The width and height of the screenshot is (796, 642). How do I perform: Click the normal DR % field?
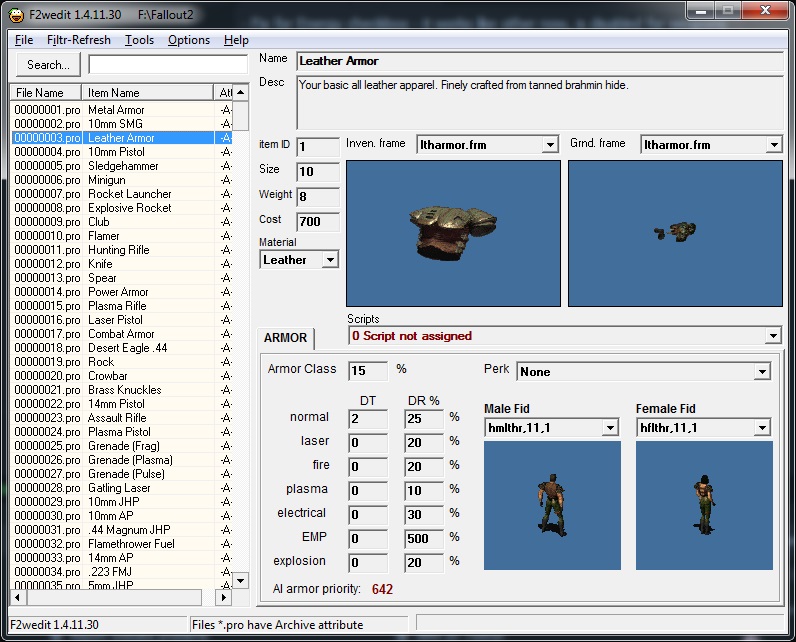[x=424, y=419]
